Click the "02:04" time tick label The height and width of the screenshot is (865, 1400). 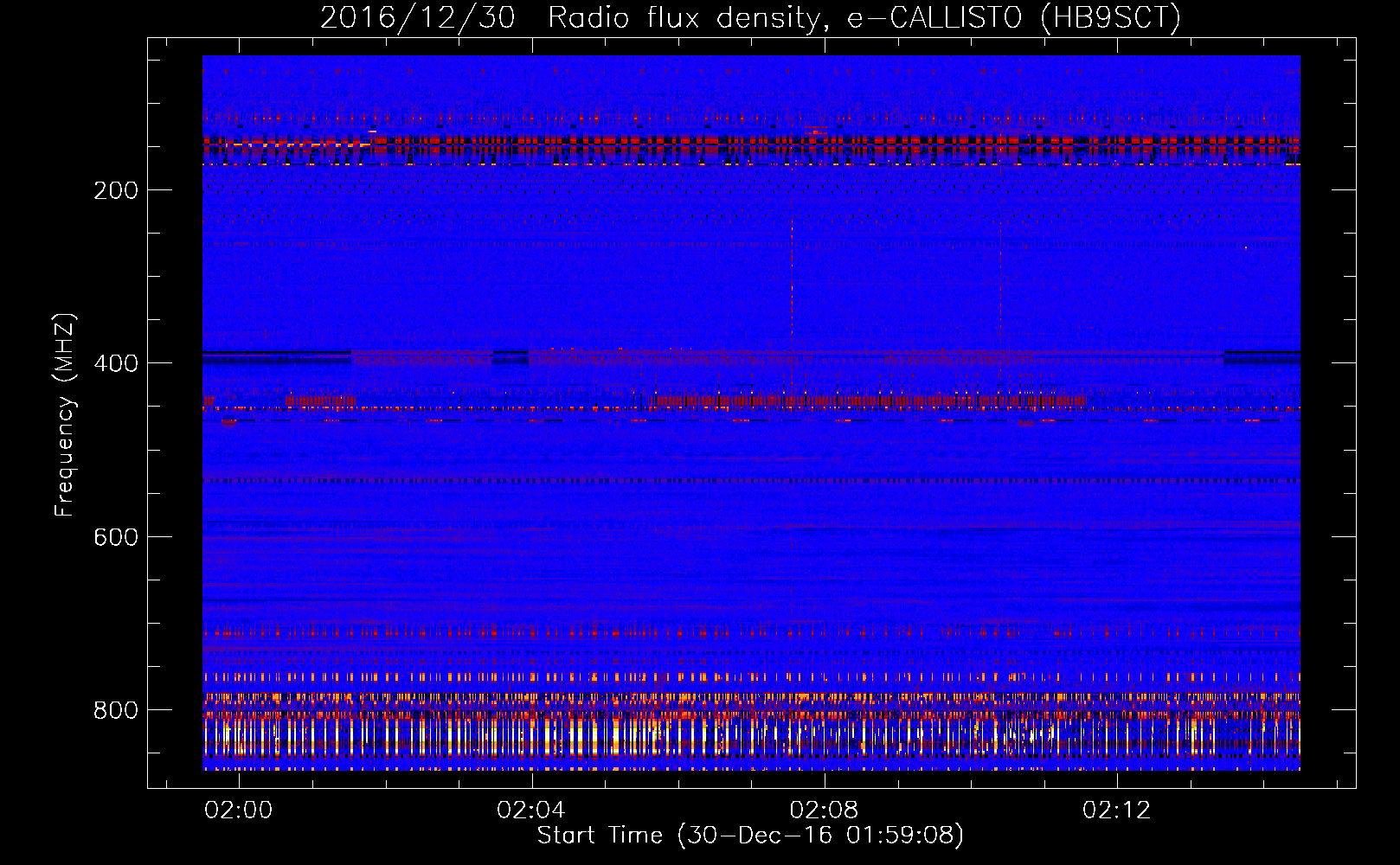pos(531,811)
